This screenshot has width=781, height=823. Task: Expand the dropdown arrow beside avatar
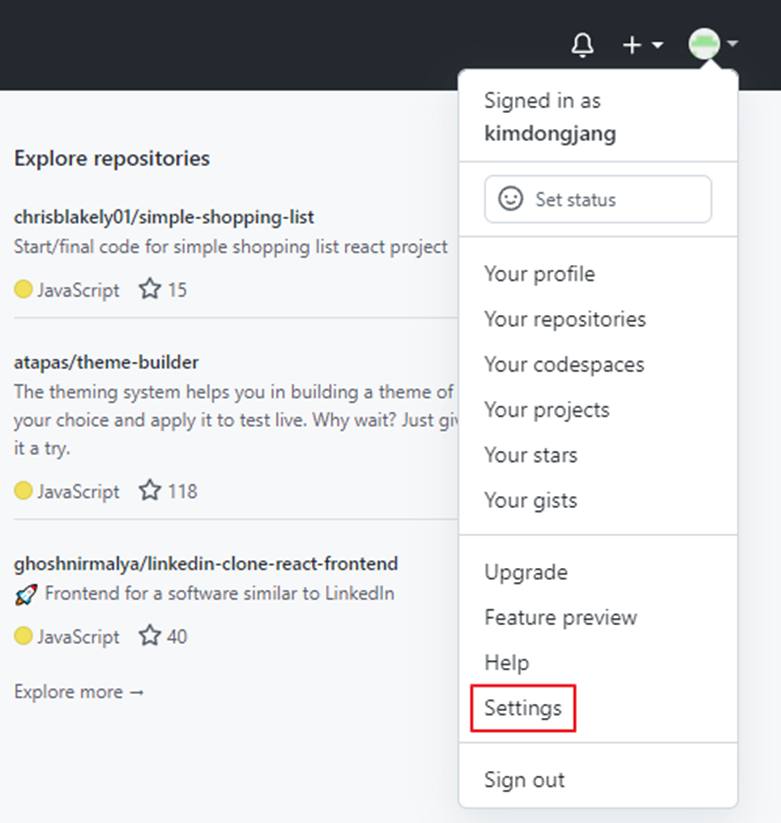click(x=733, y=44)
